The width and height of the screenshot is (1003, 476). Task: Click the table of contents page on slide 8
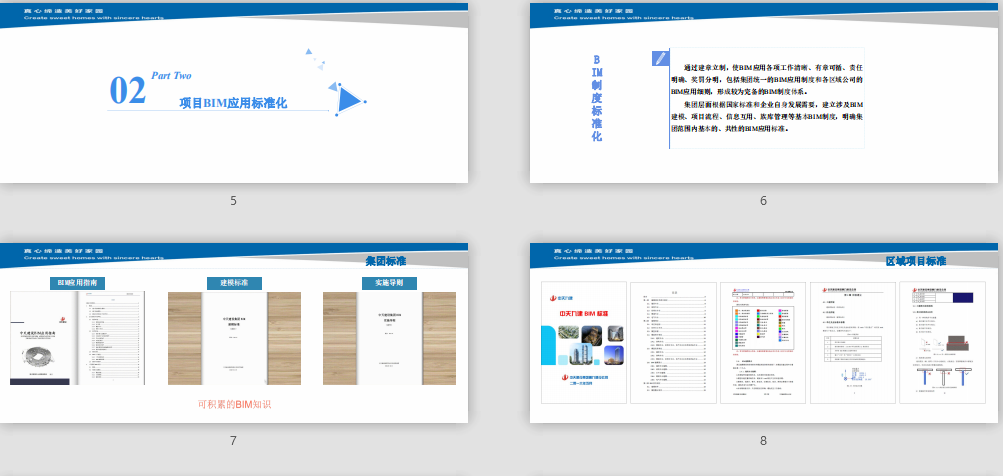coord(674,342)
